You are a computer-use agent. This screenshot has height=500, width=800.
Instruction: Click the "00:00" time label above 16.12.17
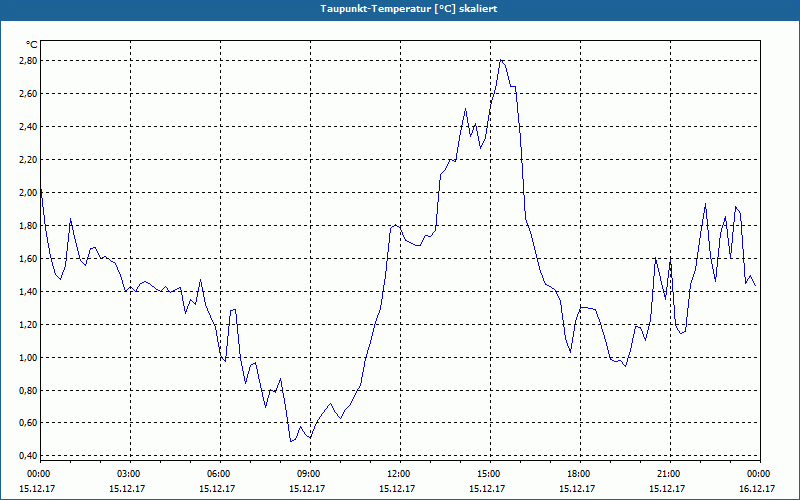coord(757,474)
